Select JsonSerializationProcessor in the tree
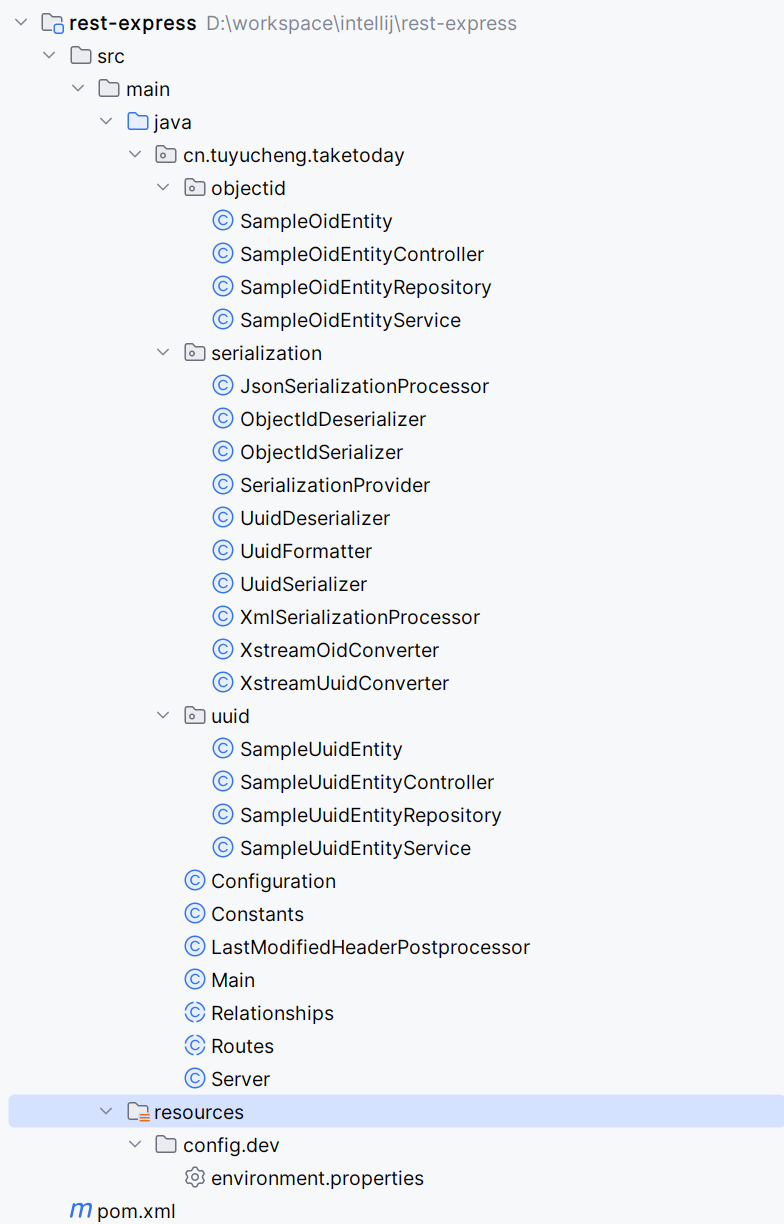The height and width of the screenshot is (1224, 784). click(x=364, y=386)
